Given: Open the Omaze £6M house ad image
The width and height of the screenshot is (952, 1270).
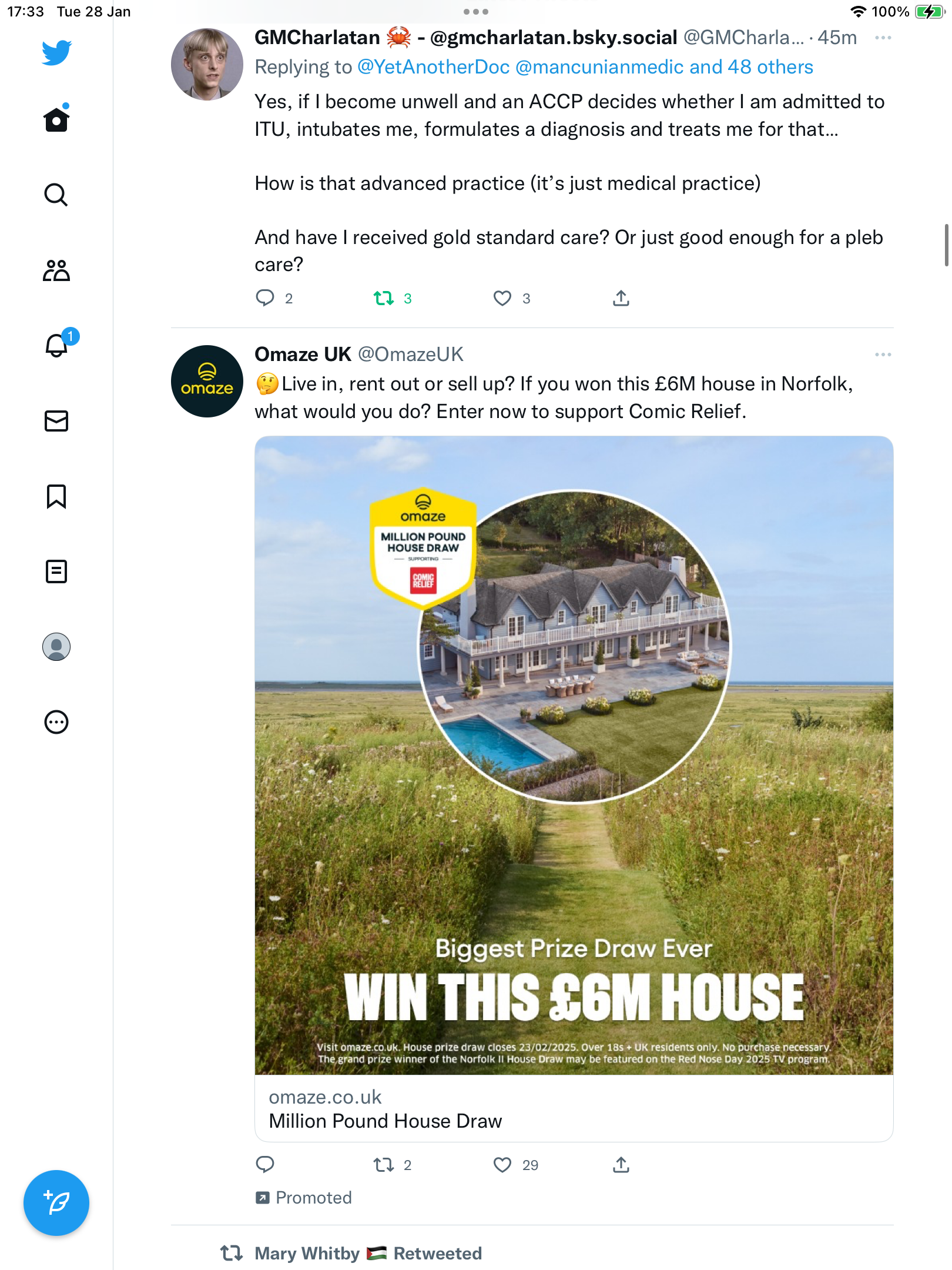Looking at the screenshot, I should tap(574, 756).
